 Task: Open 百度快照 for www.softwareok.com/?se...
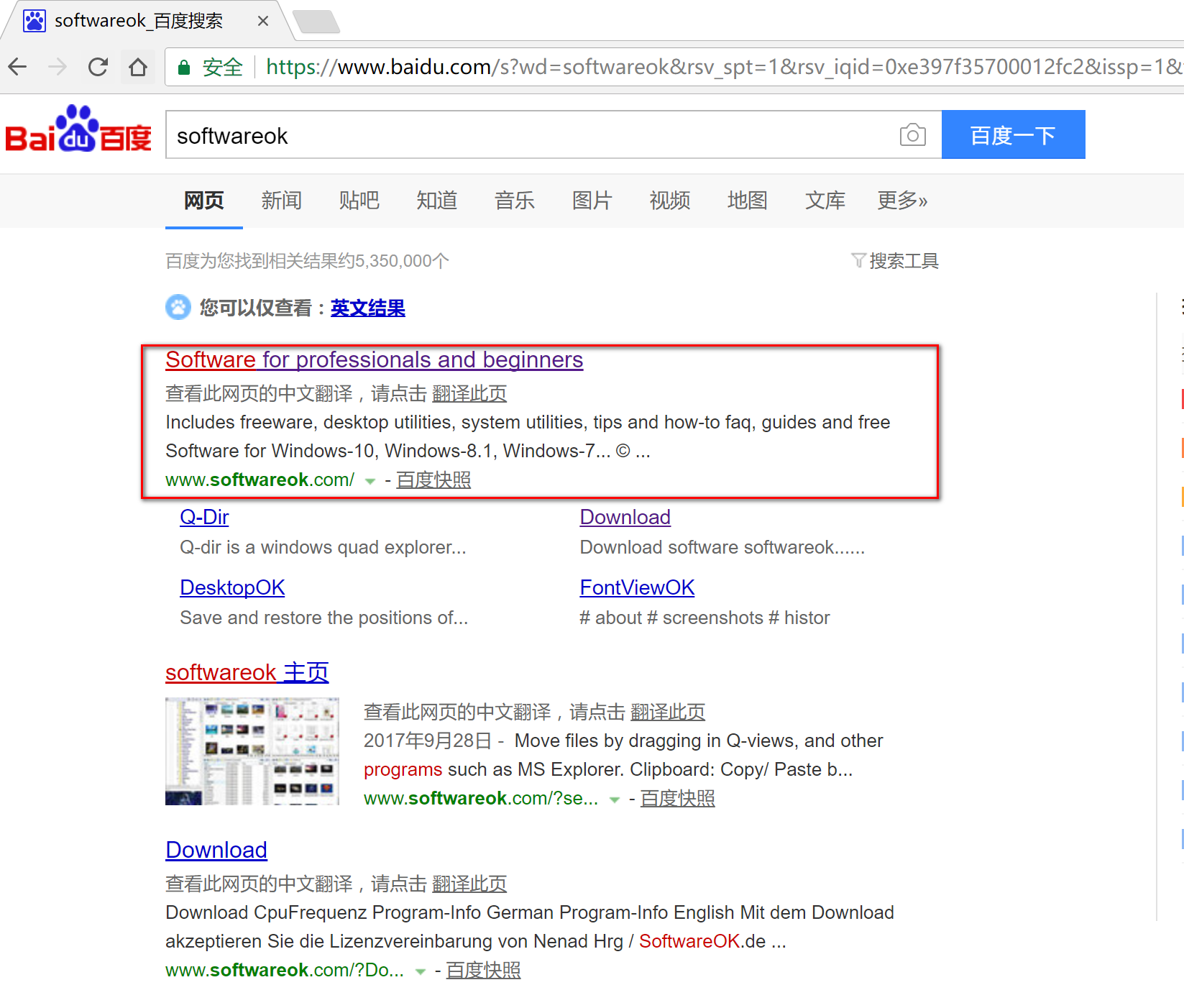[x=677, y=798]
